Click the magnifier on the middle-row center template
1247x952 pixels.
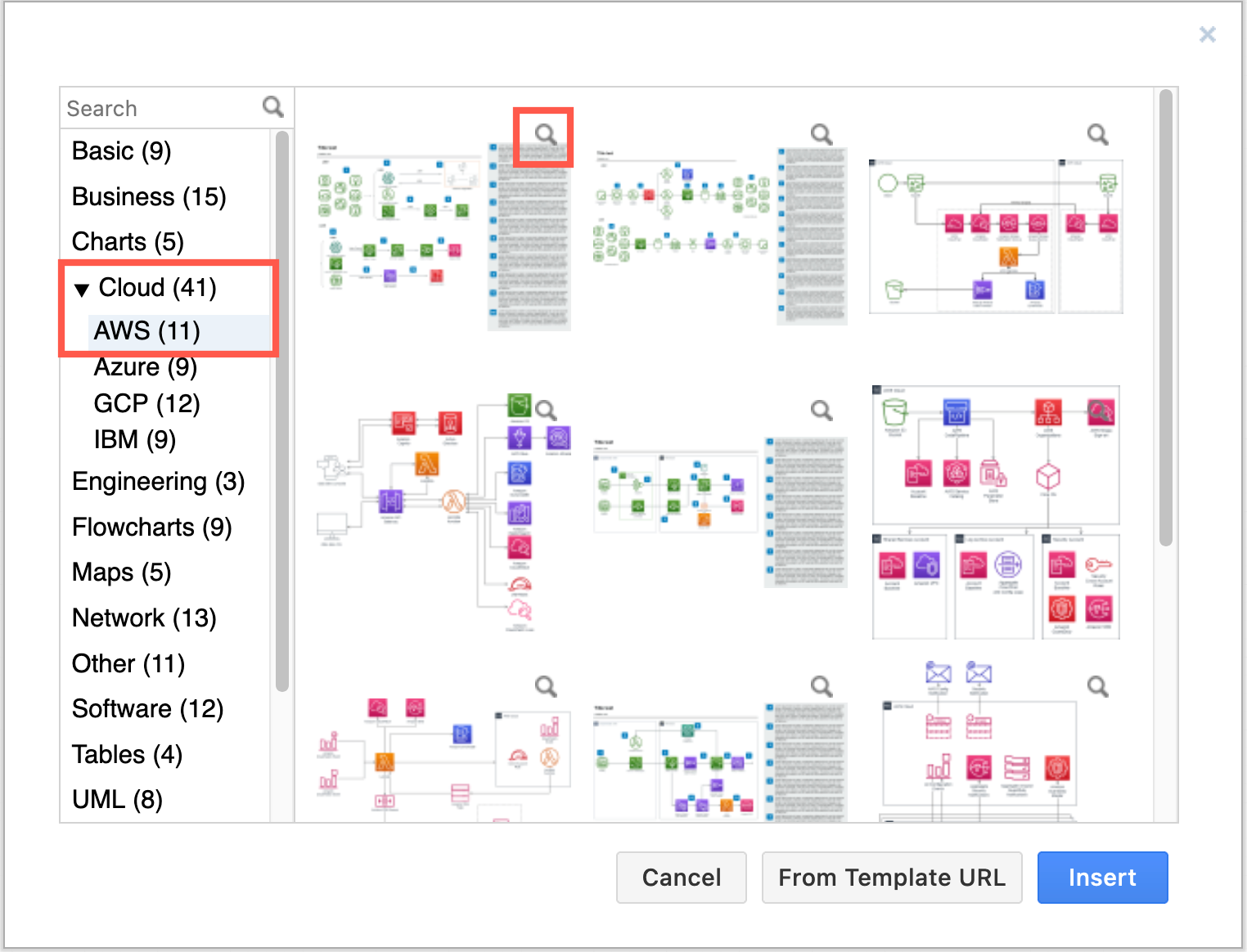(x=821, y=411)
